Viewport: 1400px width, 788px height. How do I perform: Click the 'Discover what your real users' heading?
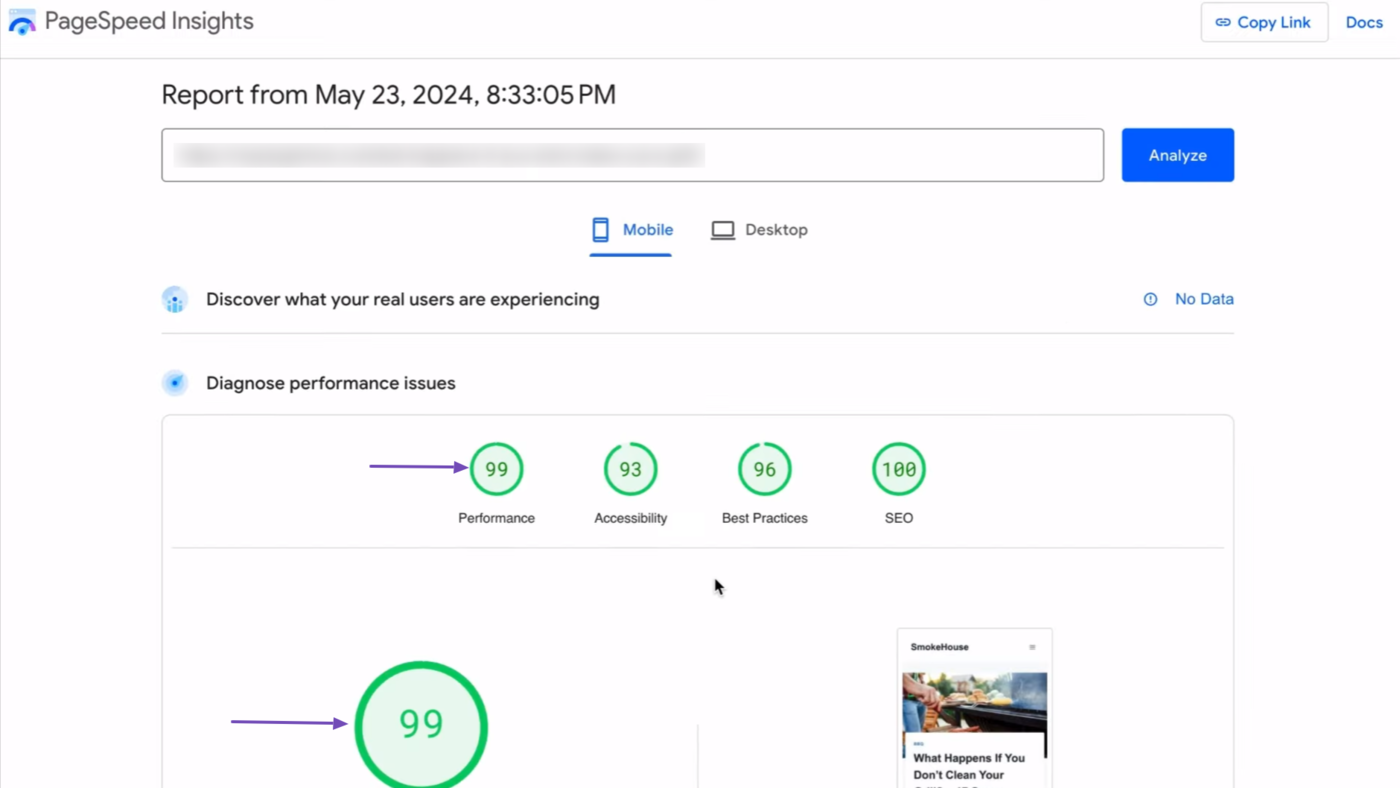point(402,299)
